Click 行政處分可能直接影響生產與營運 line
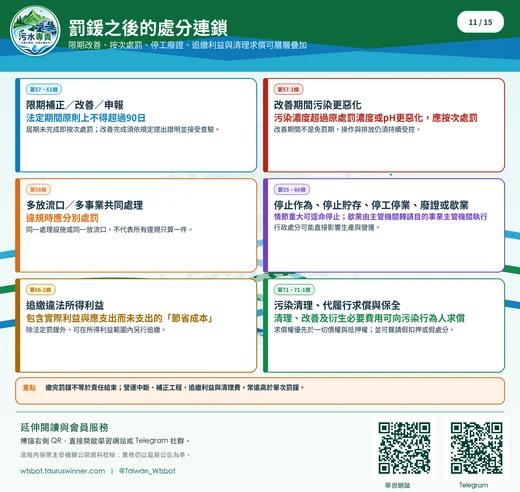 [327, 228]
